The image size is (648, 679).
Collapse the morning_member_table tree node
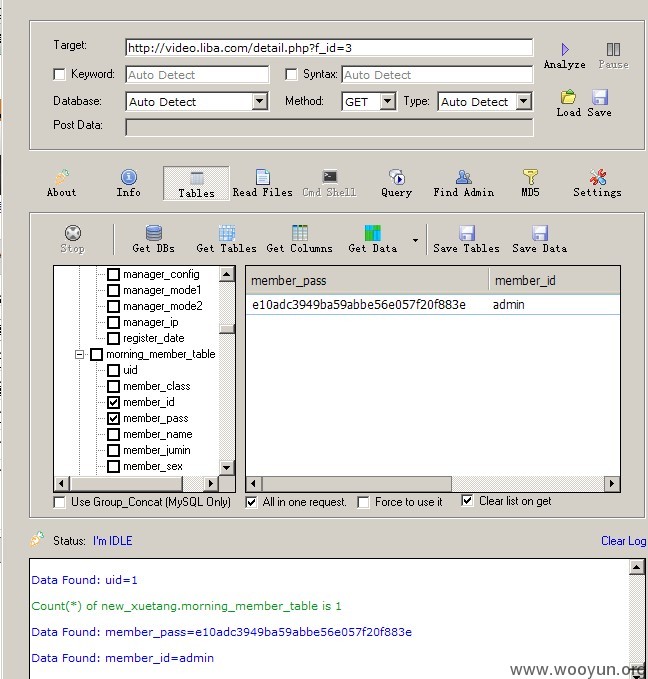point(79,354)
